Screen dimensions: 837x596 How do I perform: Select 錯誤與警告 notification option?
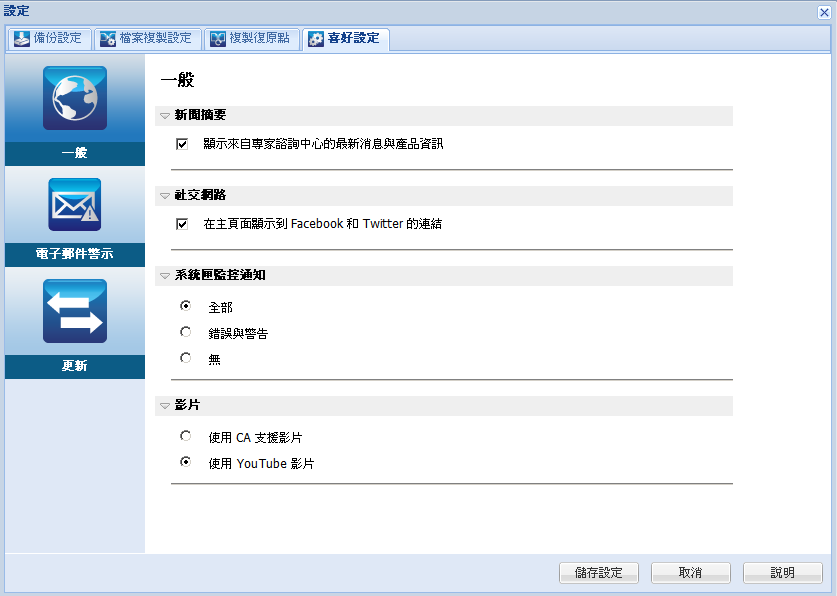click(184, 332)
